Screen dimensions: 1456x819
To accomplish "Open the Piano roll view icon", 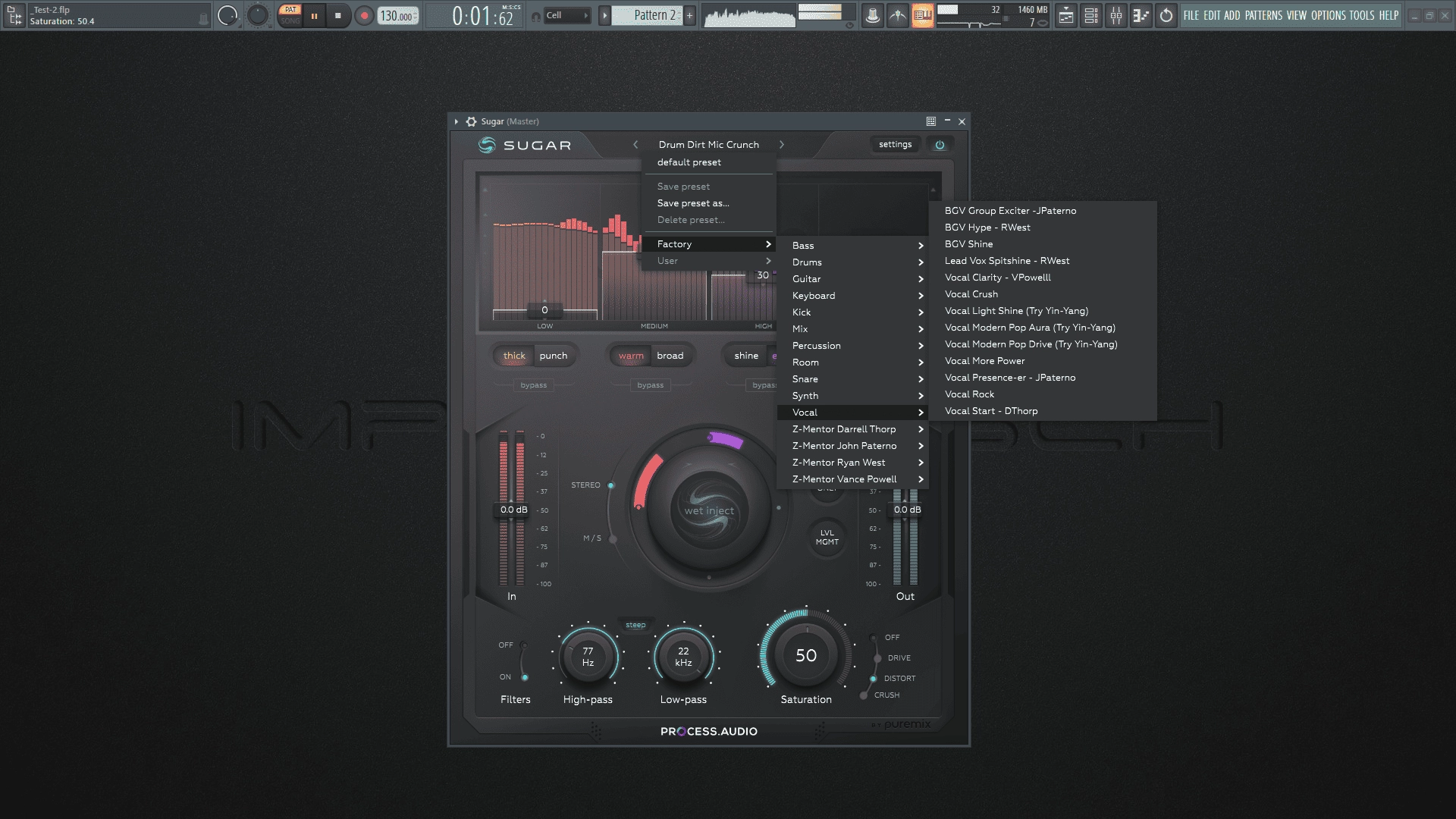I will point(1141,15).
